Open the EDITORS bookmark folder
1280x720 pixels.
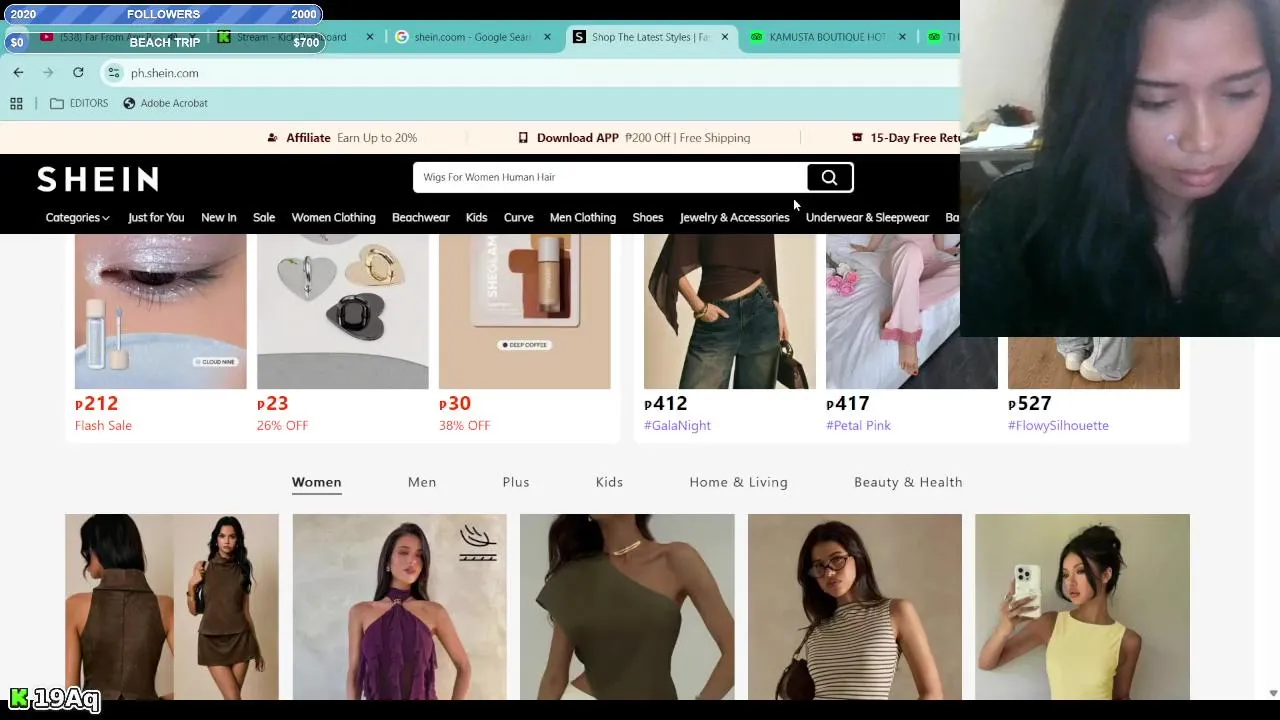(79, 103)
